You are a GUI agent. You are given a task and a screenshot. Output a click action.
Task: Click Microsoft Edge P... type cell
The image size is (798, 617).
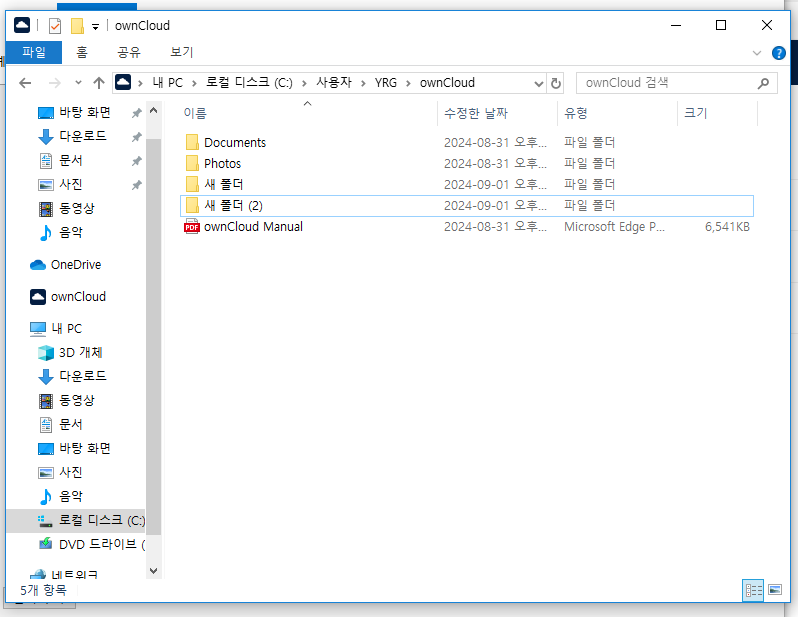tap(614, 227)
